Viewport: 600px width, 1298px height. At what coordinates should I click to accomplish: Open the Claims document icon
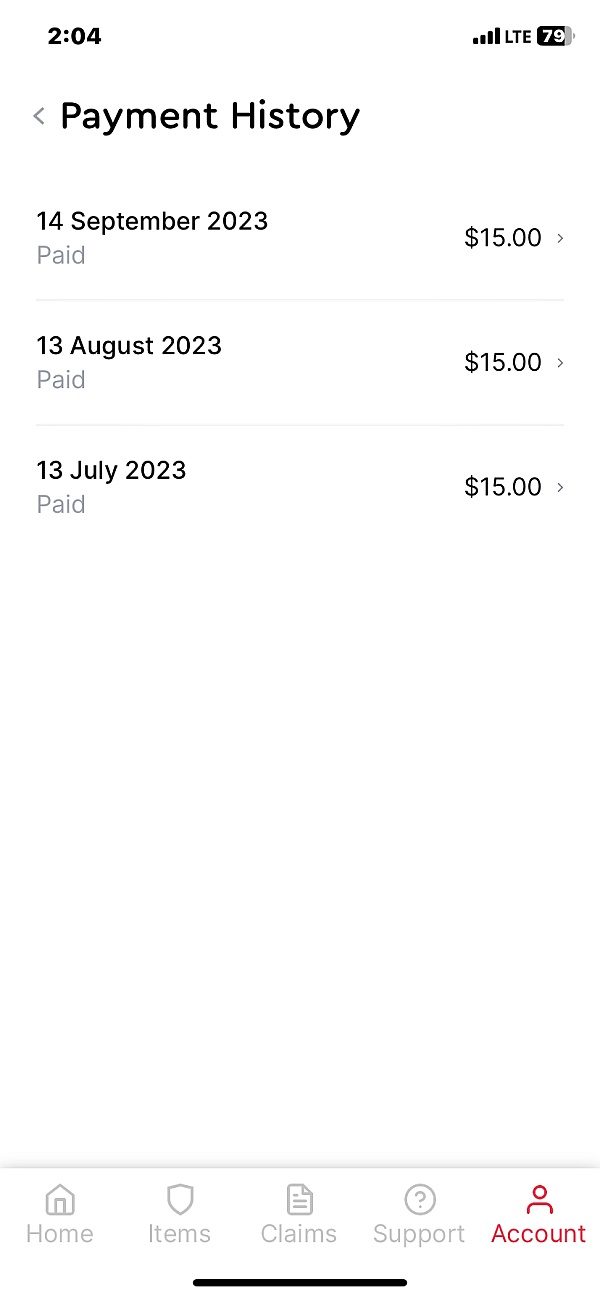299,1198
